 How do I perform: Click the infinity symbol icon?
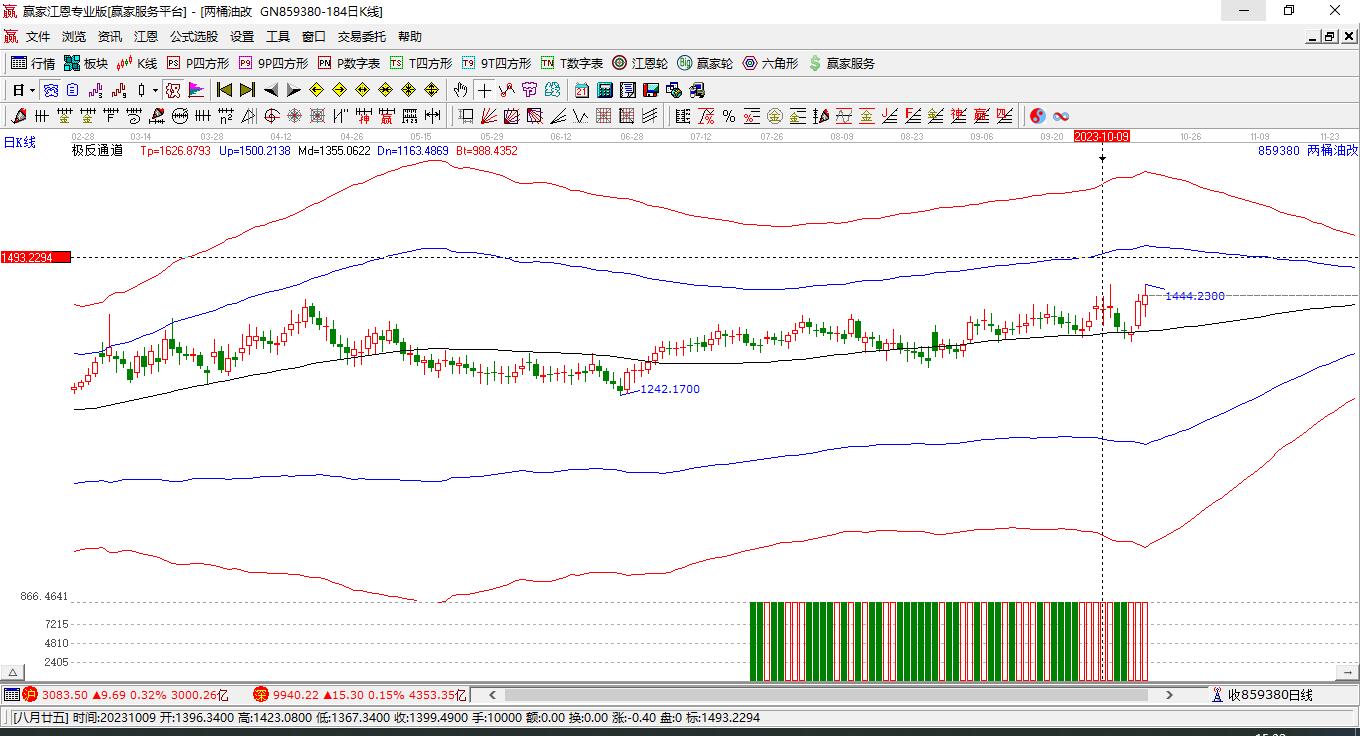tap(1061, 116)
